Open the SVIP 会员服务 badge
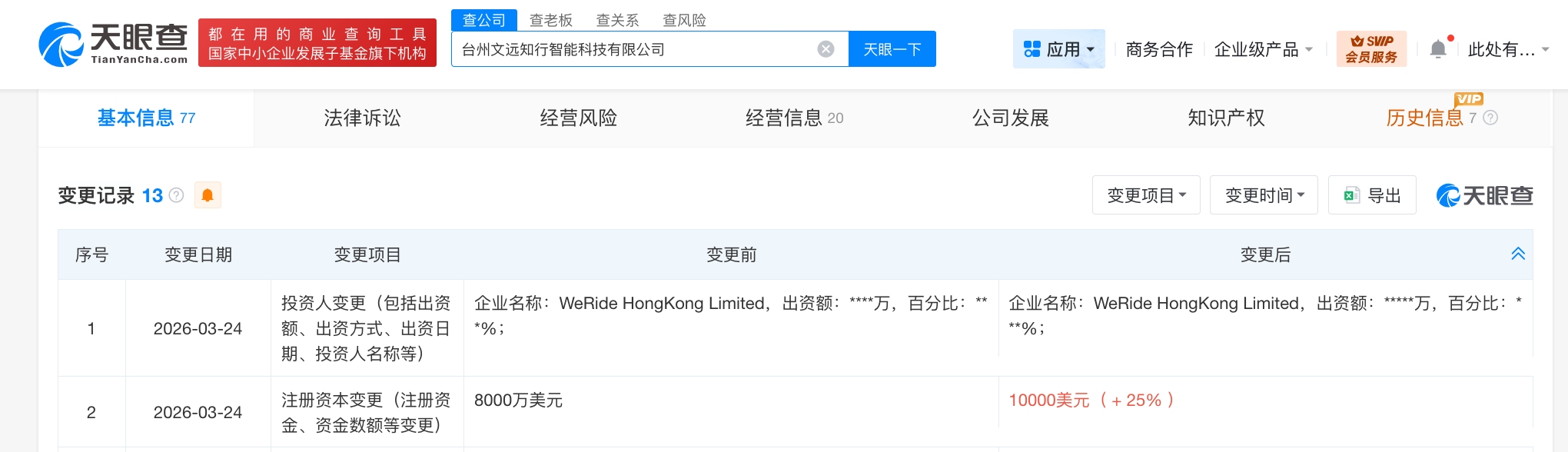The width and height of the screenshot is (1568, 452). (x=1371, y=49)
